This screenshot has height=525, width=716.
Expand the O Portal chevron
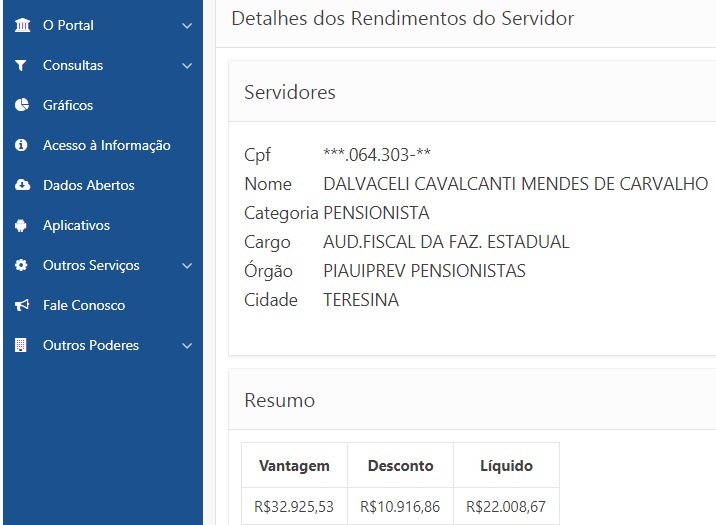[x=187, y=26]
